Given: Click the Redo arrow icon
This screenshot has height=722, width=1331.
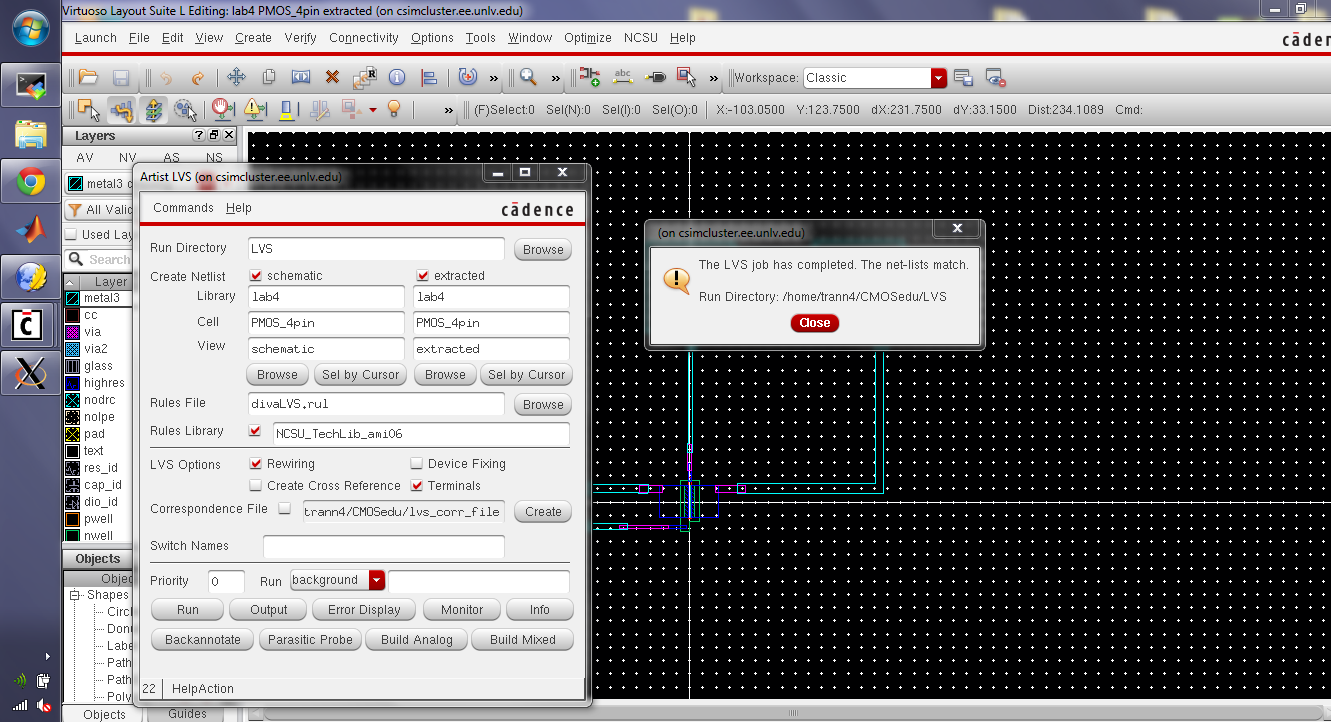Looking at the screenshot, I should point(198,77).
